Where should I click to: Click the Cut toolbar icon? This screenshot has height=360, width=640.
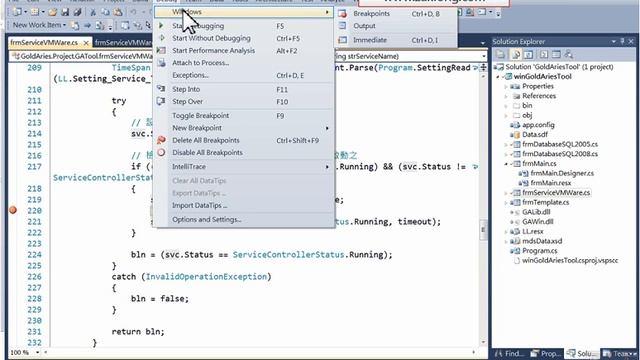[93, 12]
